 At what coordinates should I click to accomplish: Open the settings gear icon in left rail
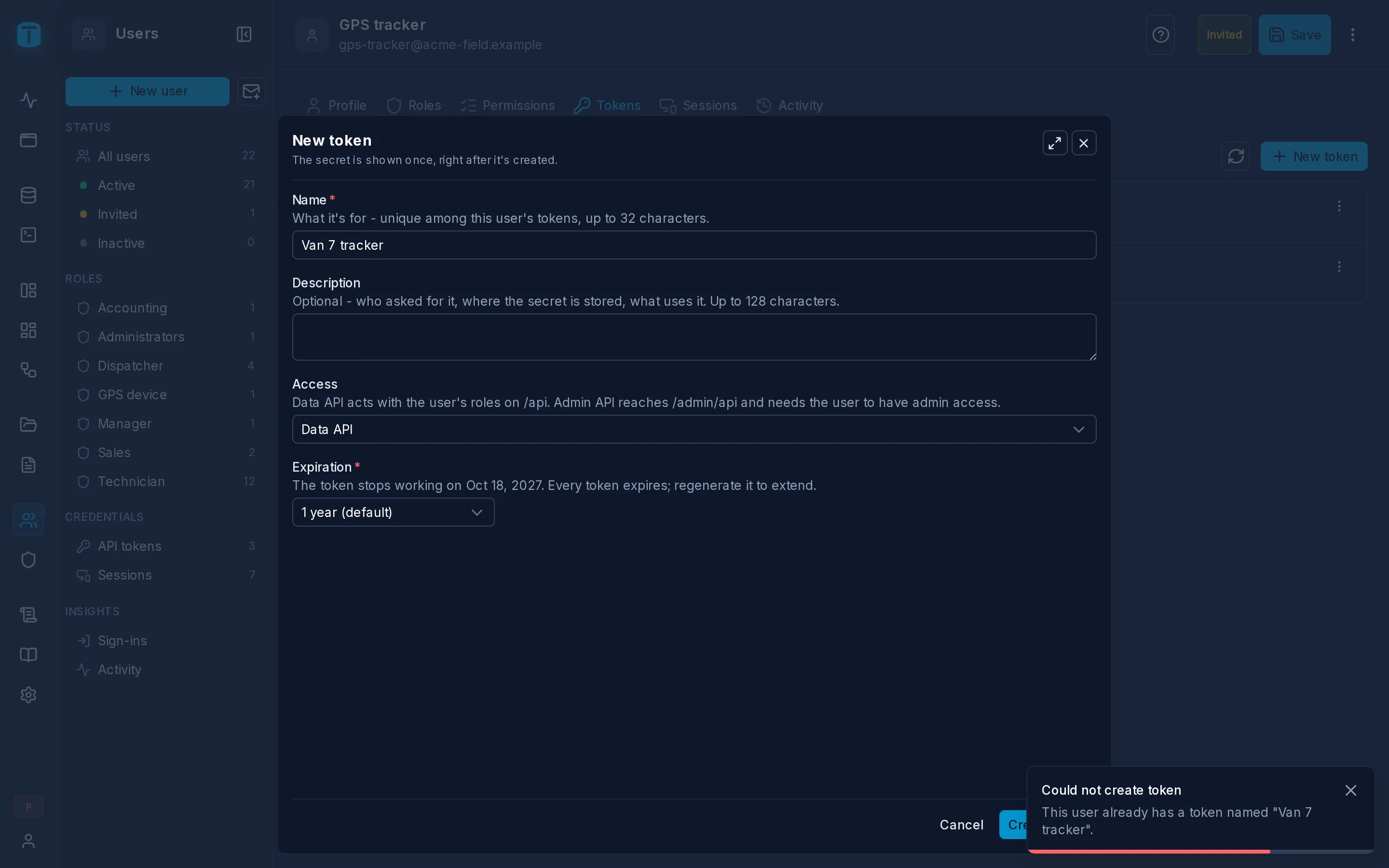[28, 695]
